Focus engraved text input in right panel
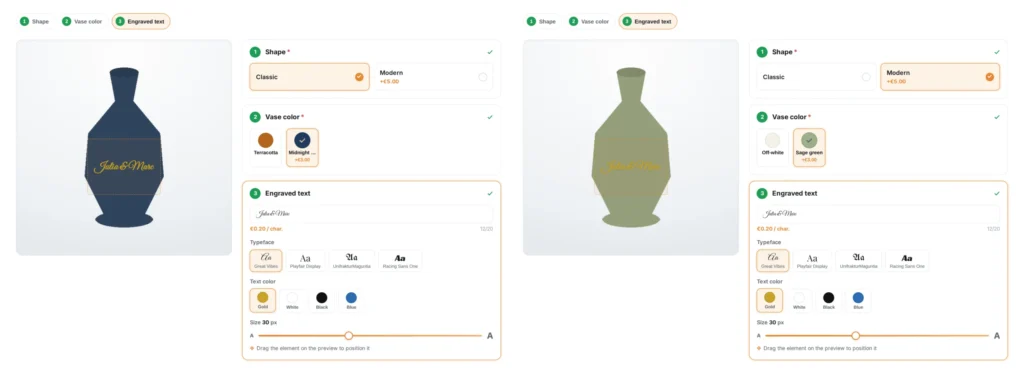Screen dimensions: 1024x376 [878, 214]
